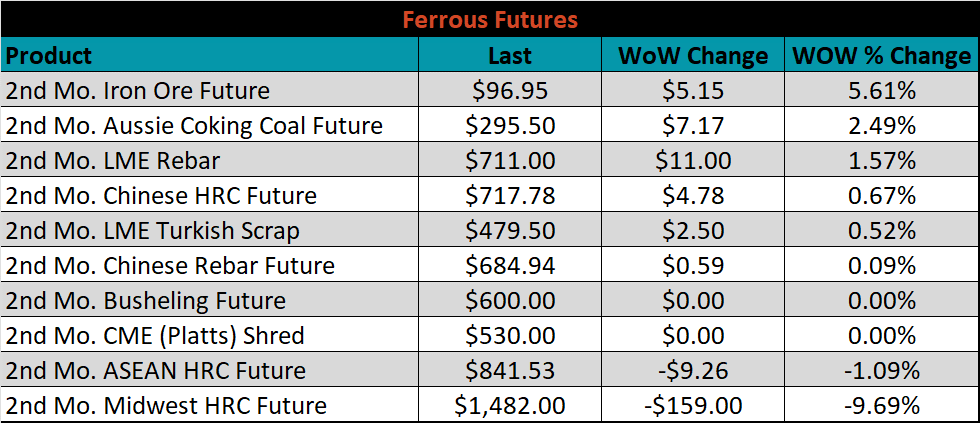Click the Last column header
Screen dimensions: 980x423
tap(510, 55)
